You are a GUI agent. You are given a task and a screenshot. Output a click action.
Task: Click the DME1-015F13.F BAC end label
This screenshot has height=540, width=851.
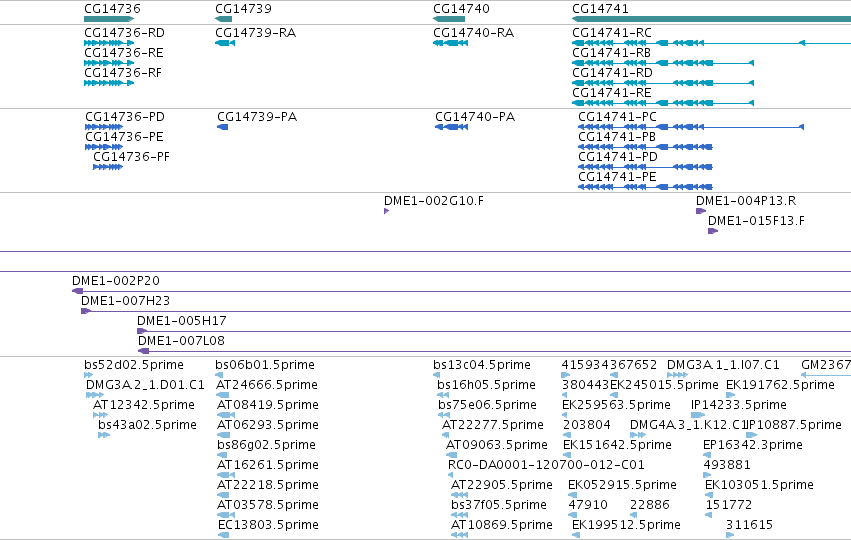point(757,221)
